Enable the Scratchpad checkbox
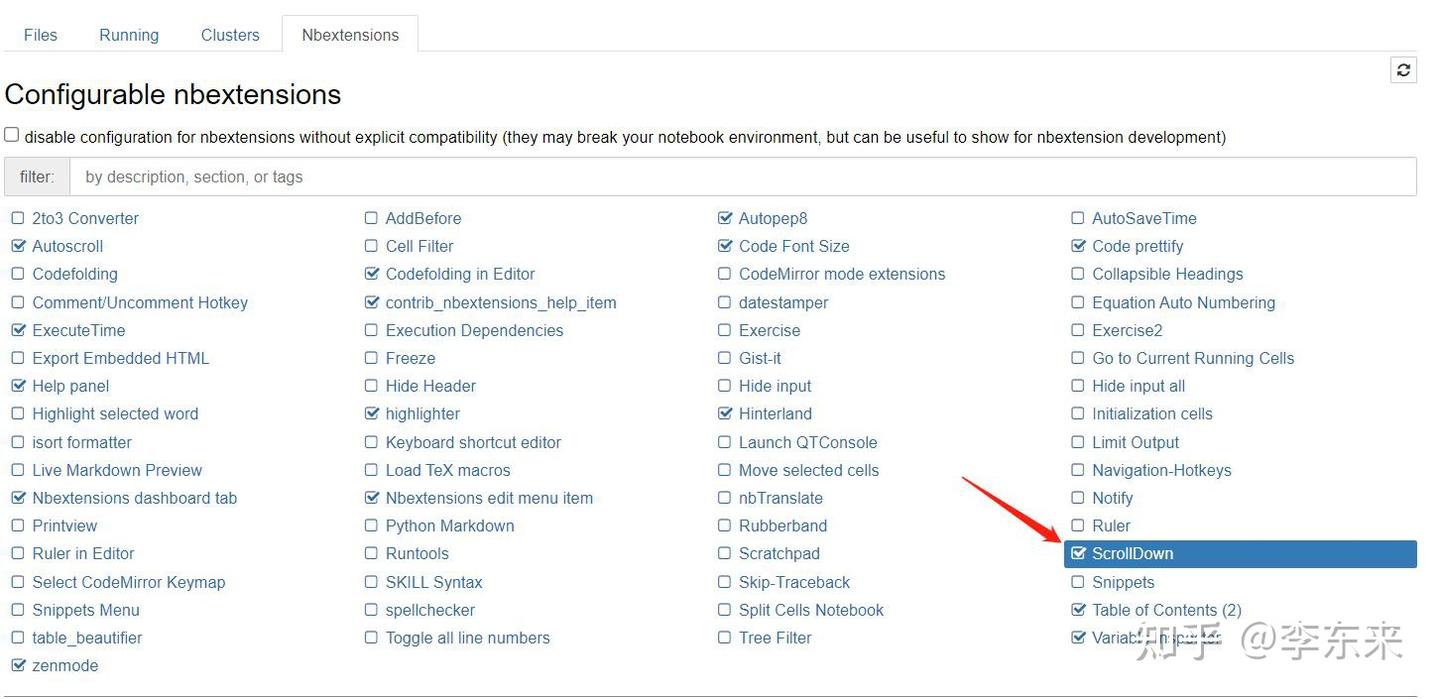This screenshot has height=699, width=1440. coord(725,554)
